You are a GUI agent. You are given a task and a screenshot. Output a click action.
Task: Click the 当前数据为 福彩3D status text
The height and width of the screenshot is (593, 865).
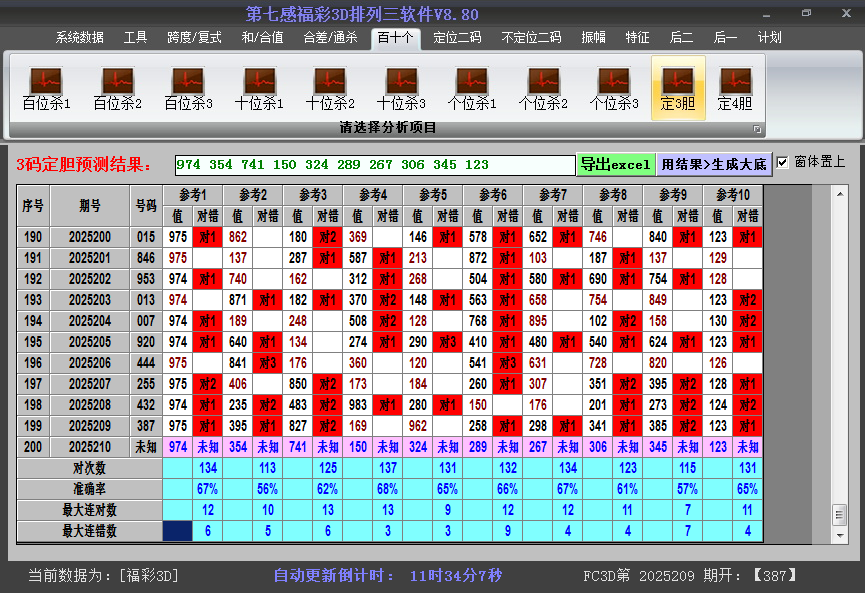coord(104,576)
